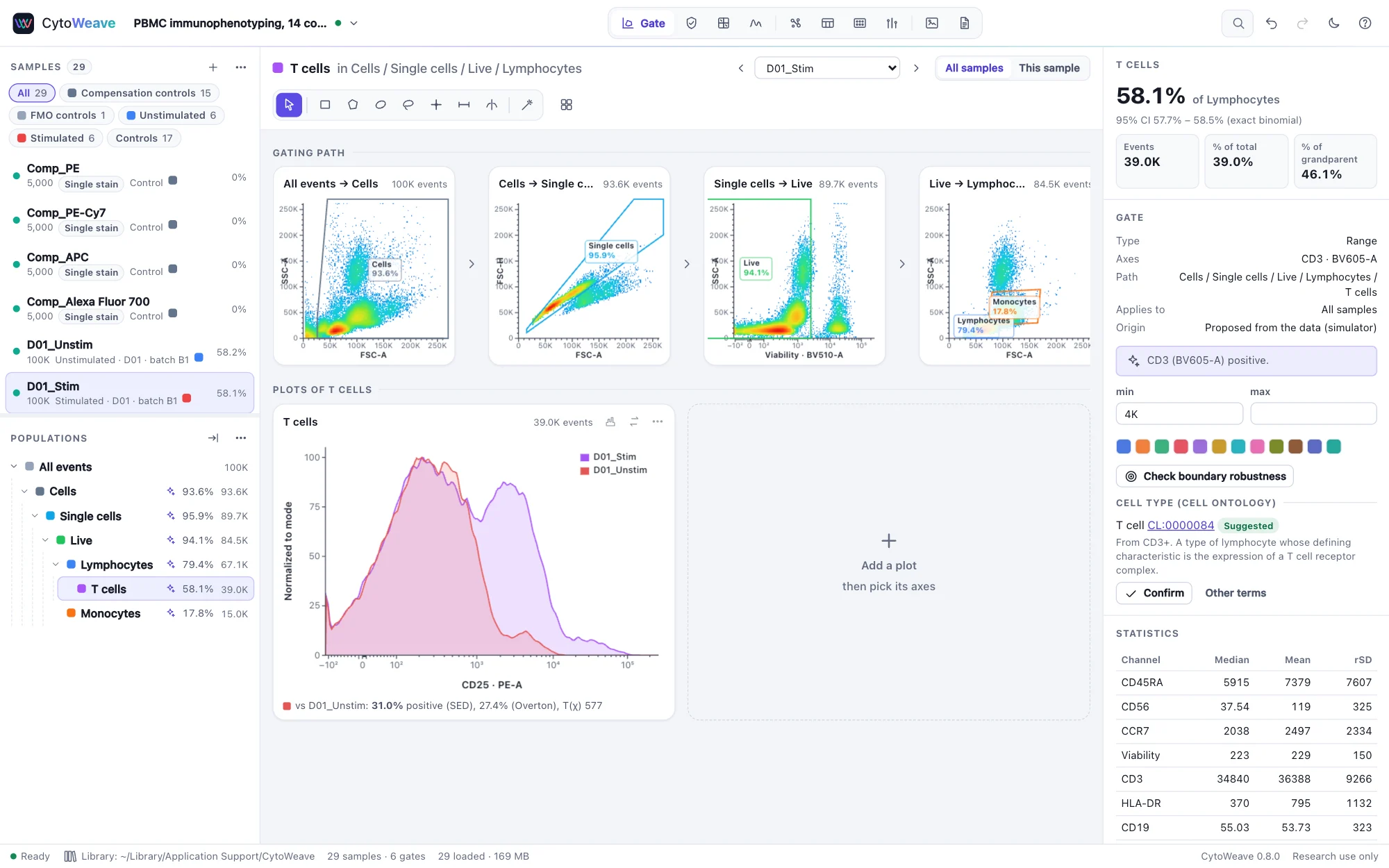Viewport: 1389px width, 868px height.
Task: Select the freehand lasso gate tool
Action: tap(408, 105)
